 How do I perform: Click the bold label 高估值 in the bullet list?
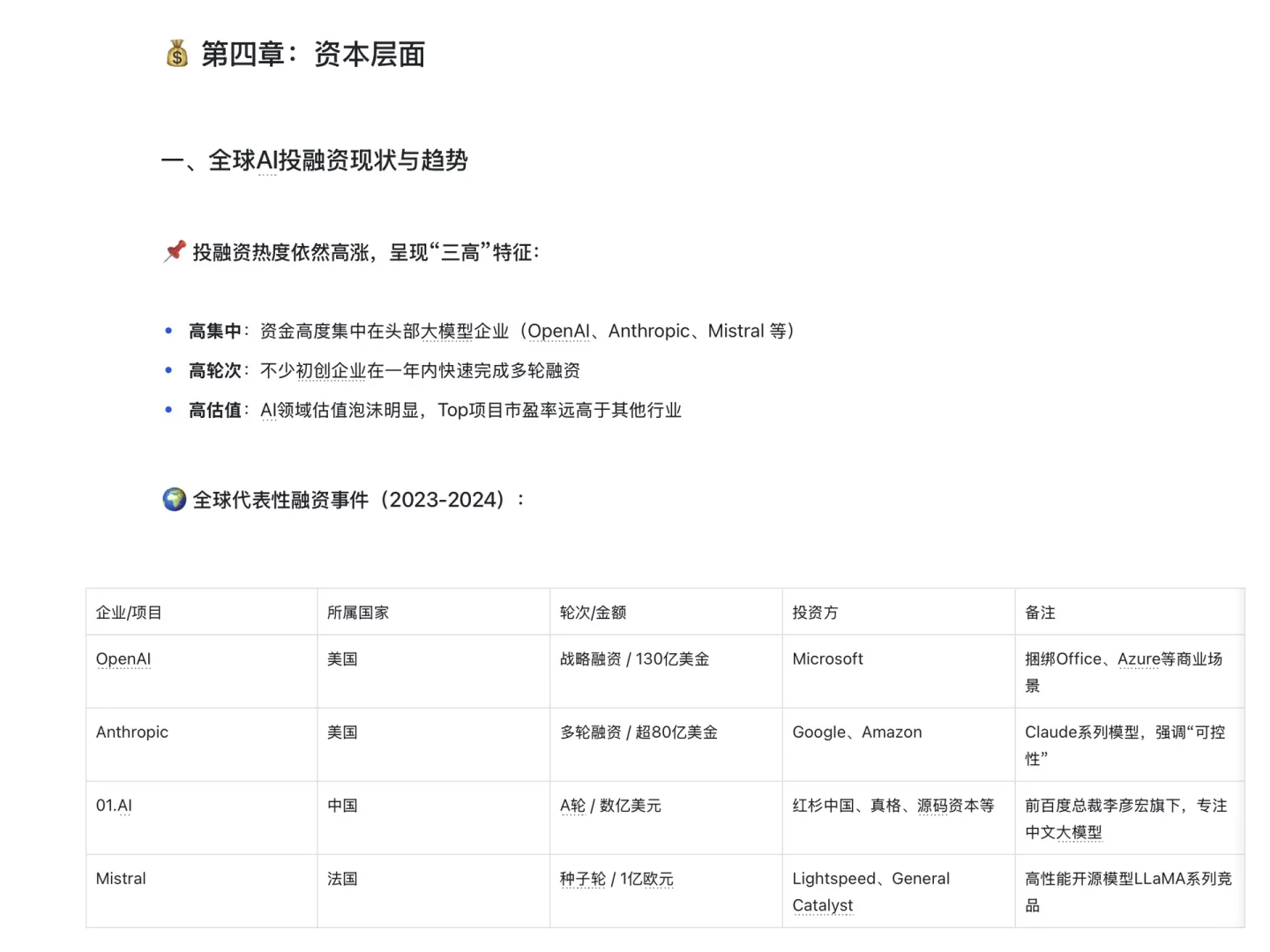click(214, 411)
